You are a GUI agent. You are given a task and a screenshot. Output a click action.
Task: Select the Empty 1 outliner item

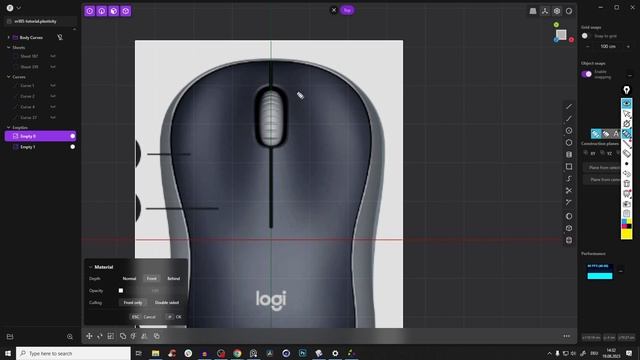click(40, 147)
